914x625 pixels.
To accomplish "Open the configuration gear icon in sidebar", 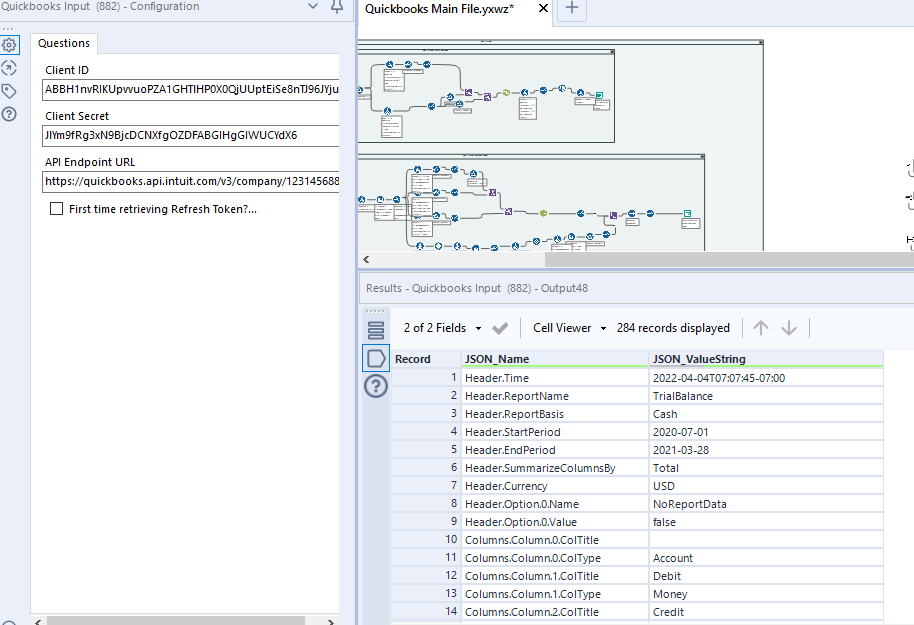I will 9,45.
